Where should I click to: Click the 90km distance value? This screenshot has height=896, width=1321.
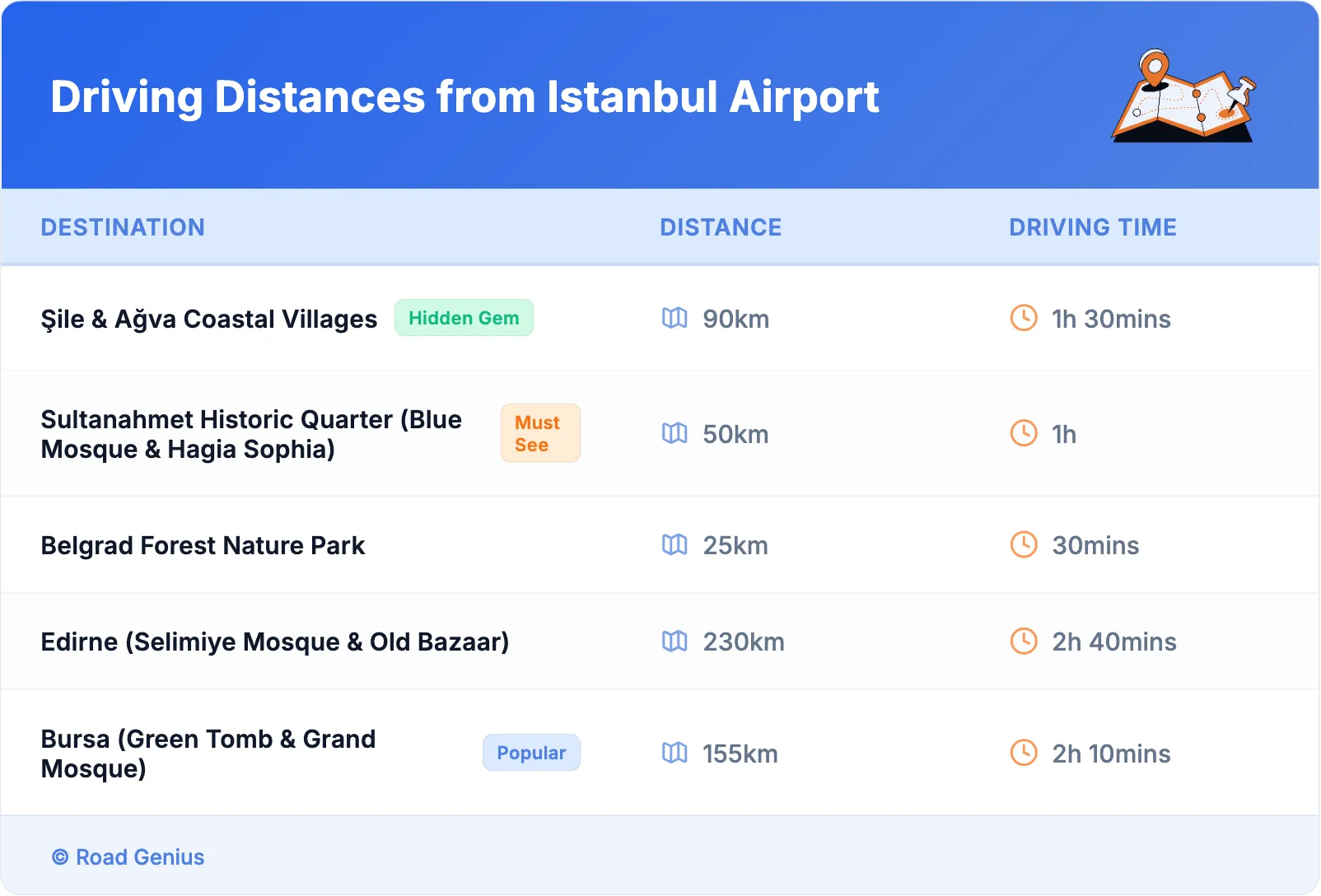[x=735, y=319]
